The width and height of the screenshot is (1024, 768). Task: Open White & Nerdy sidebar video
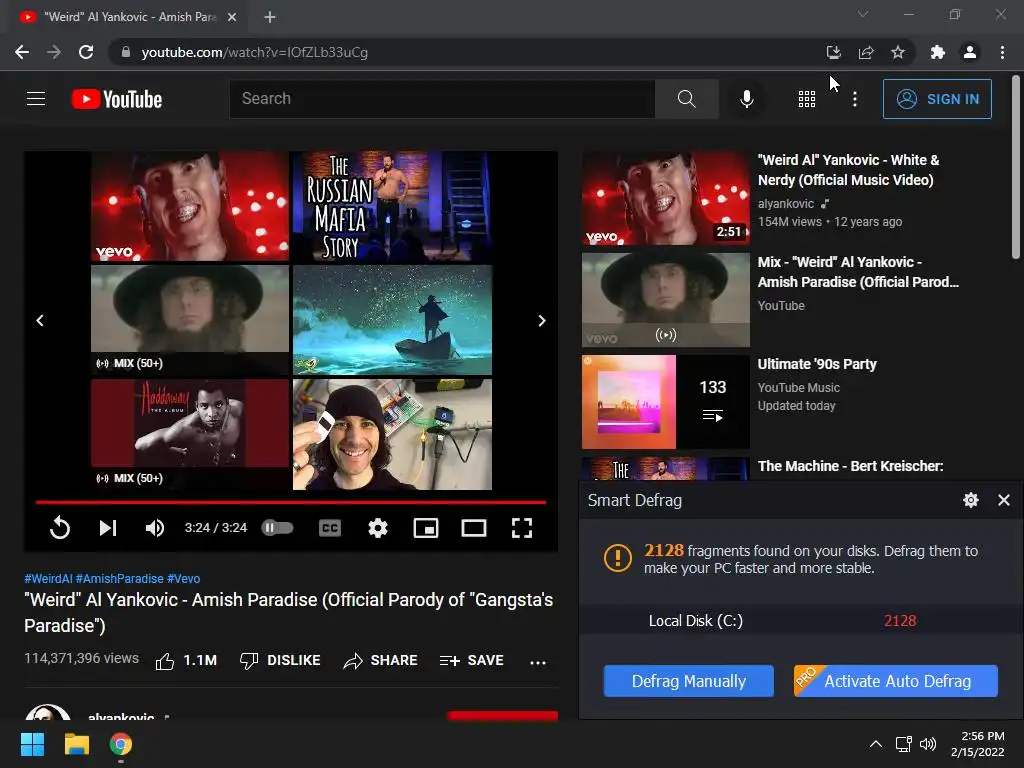pos(848,170)
